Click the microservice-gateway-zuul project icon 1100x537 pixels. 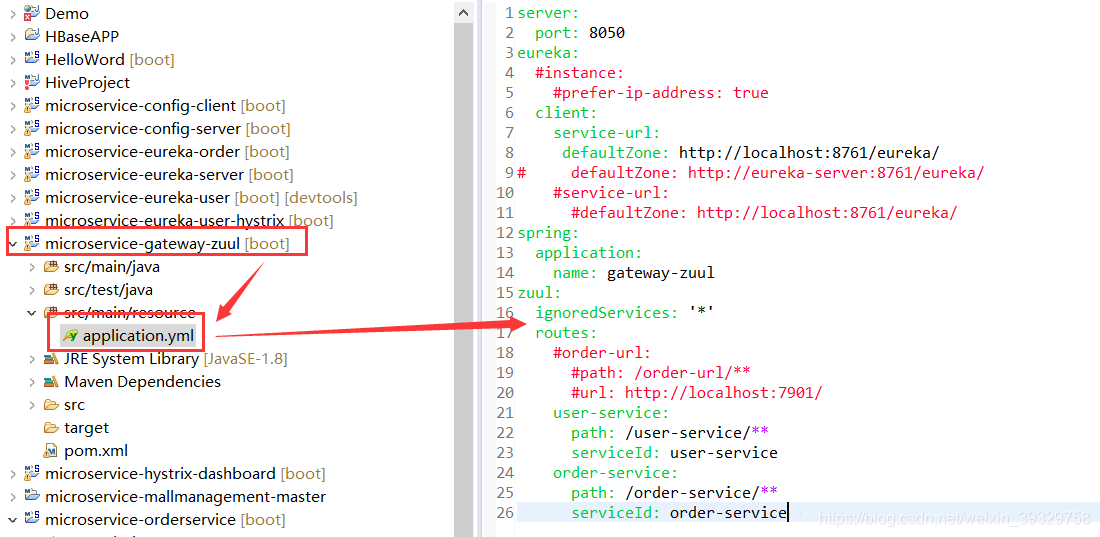click(x=32, y=244)
